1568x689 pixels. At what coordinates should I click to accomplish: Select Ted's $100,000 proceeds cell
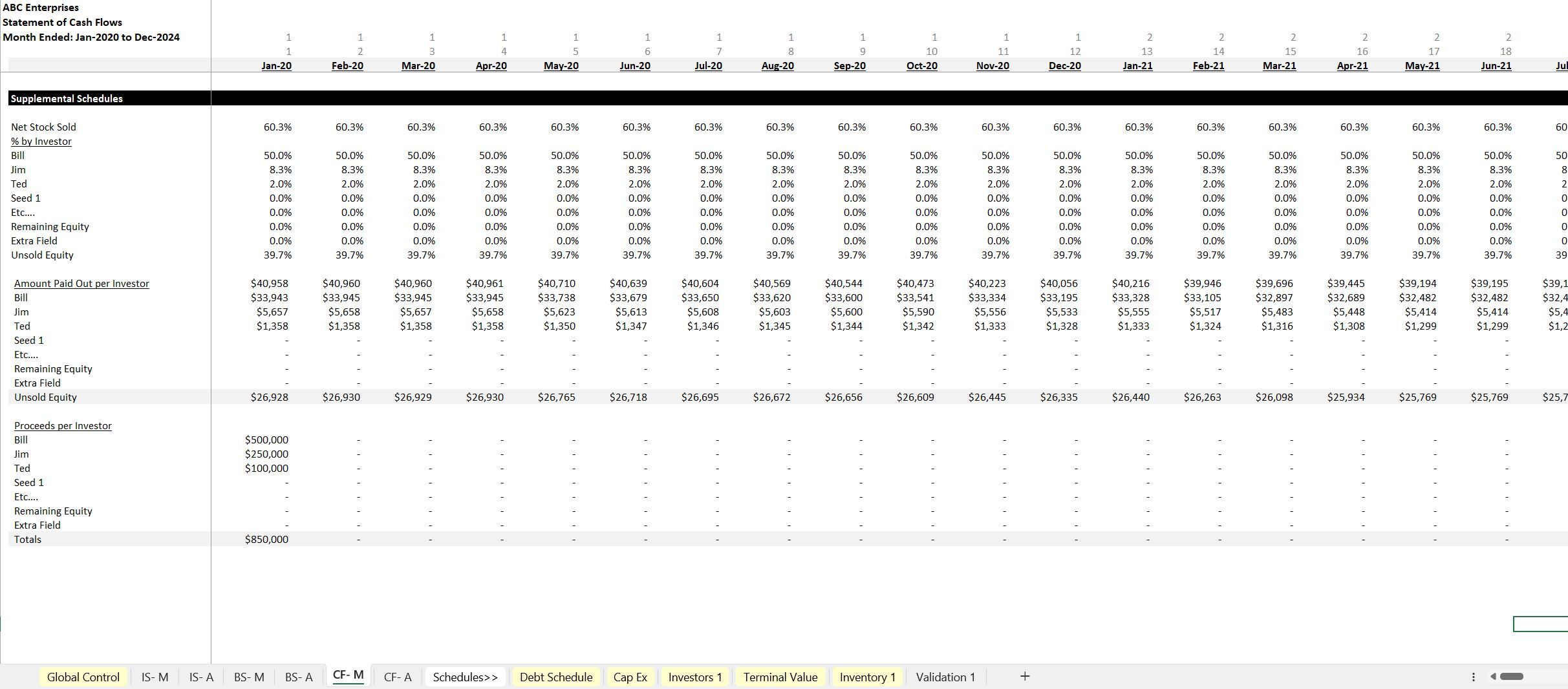266,469
